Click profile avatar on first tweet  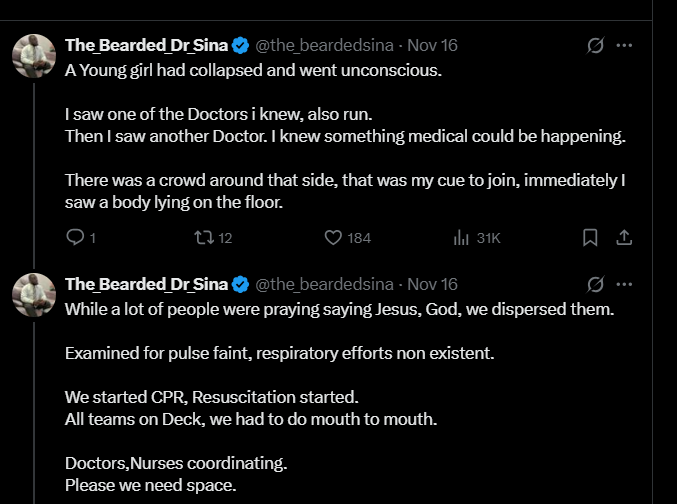(33, 55)
